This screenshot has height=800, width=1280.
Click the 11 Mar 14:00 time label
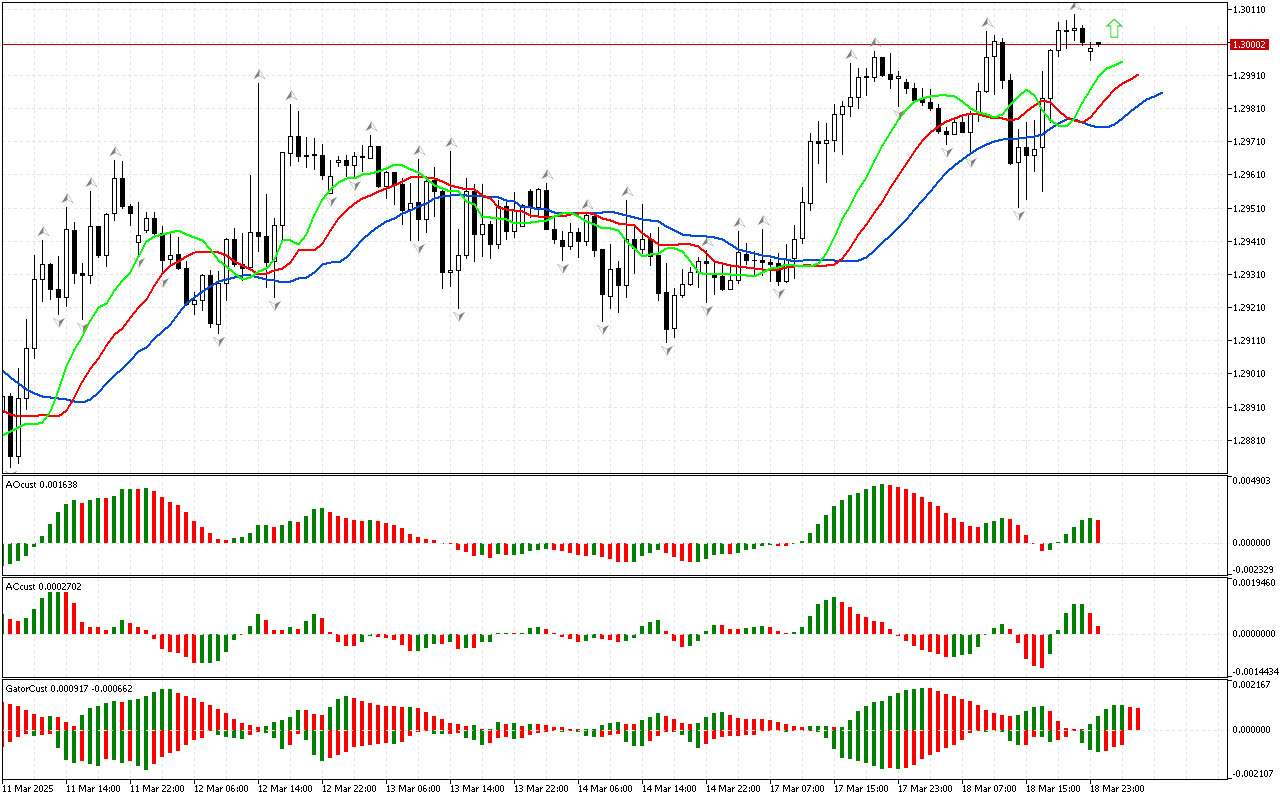[x=93, y=788]
